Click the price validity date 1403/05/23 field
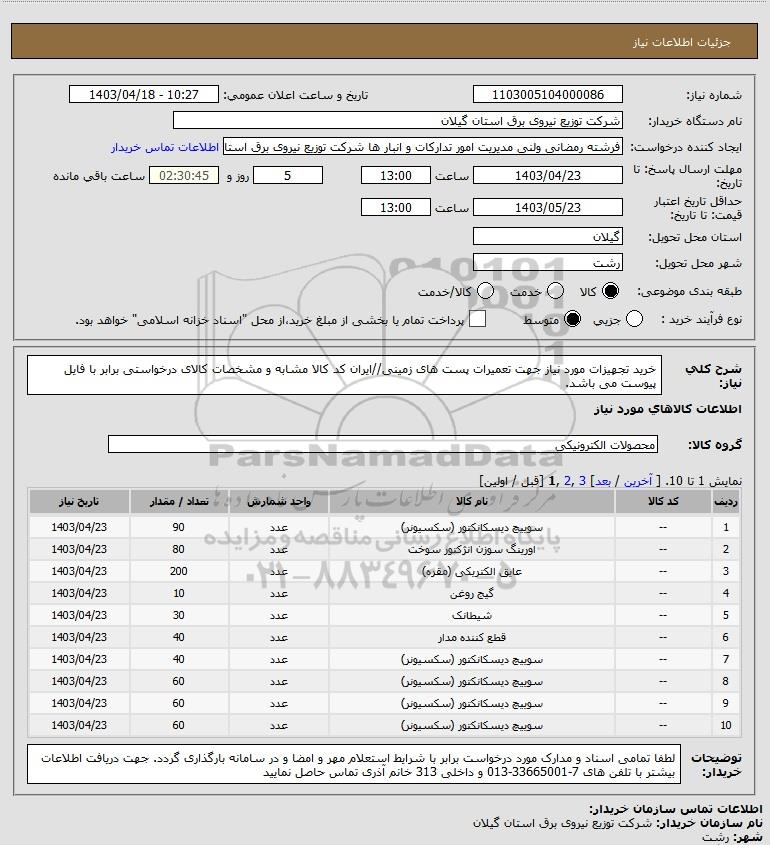770x845 pixels. pyautogui.click(x=547, y=207)
